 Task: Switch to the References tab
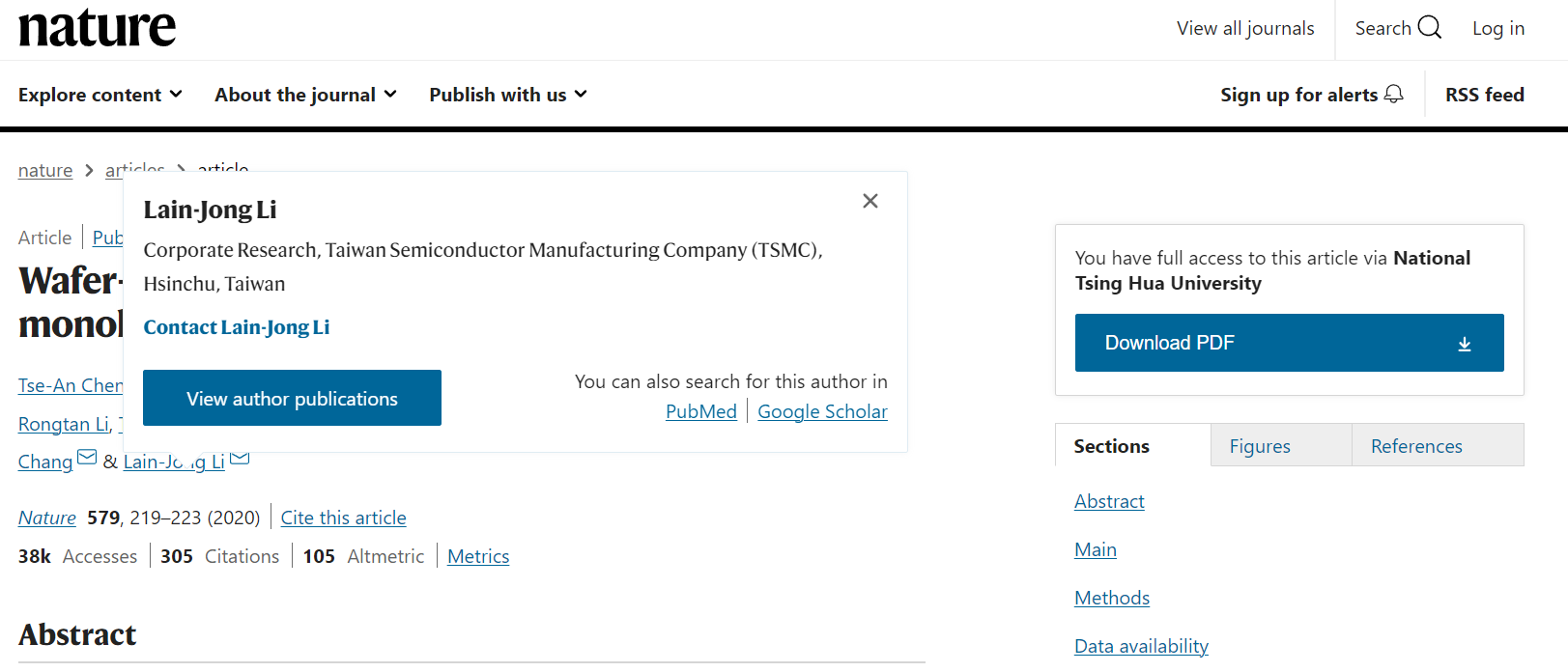coord(1438,445)
